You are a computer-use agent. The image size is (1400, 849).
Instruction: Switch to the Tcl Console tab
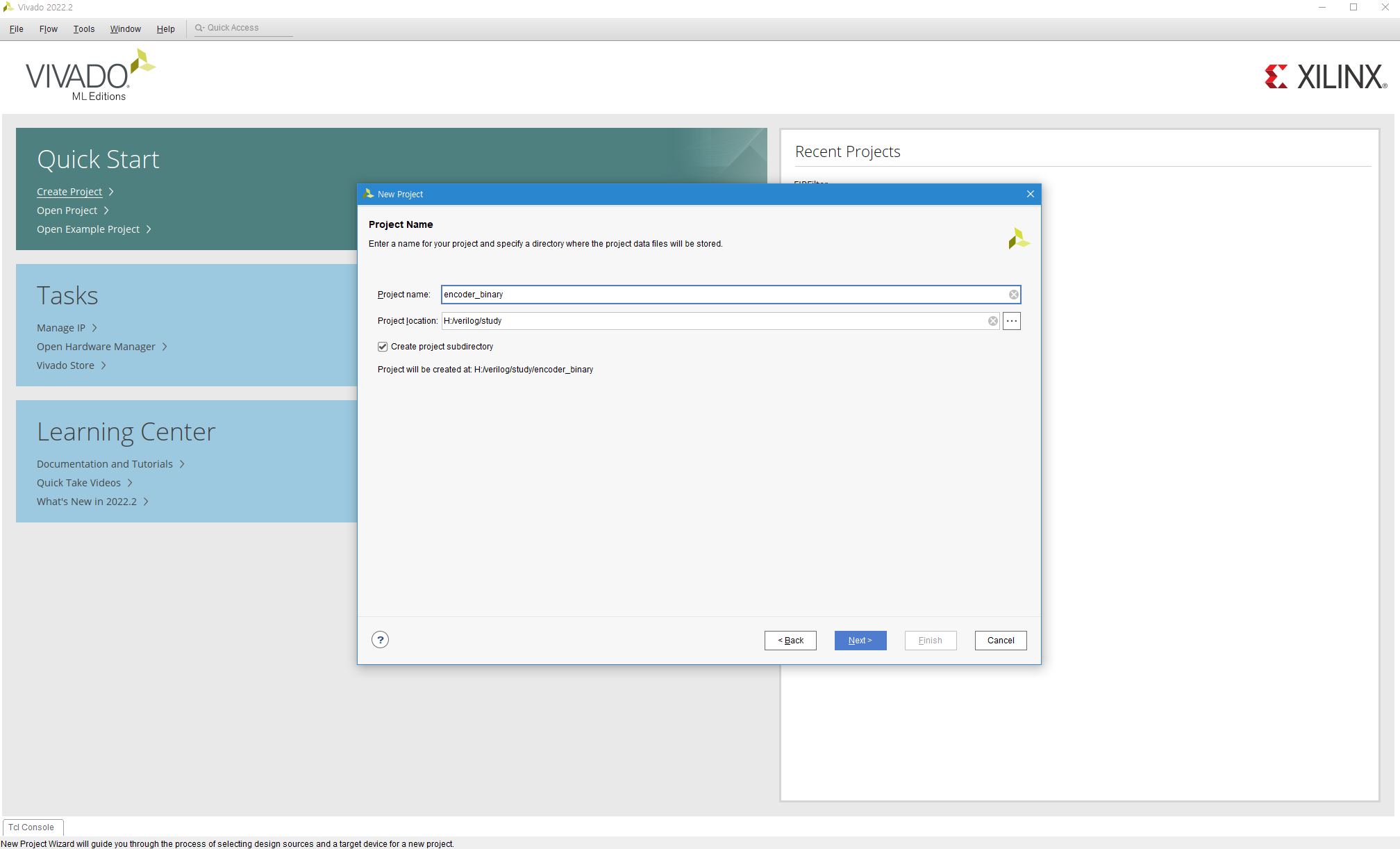pyautogui.click(x=32, y=827)
